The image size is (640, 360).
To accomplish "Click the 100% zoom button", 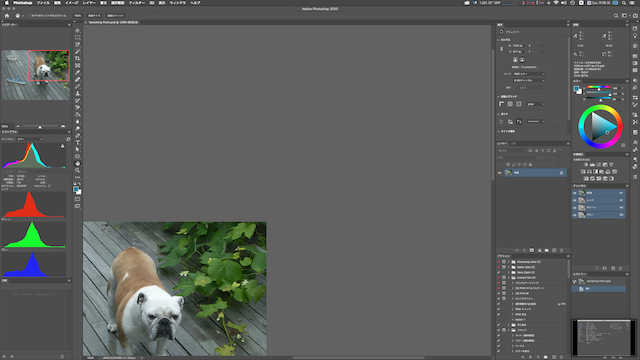I will coord(78,16).
